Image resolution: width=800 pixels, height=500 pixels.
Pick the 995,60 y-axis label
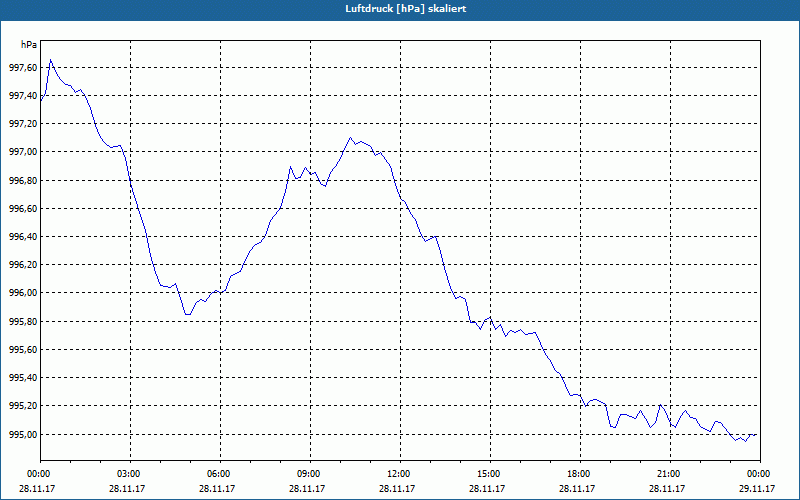[x=23, y=349]
